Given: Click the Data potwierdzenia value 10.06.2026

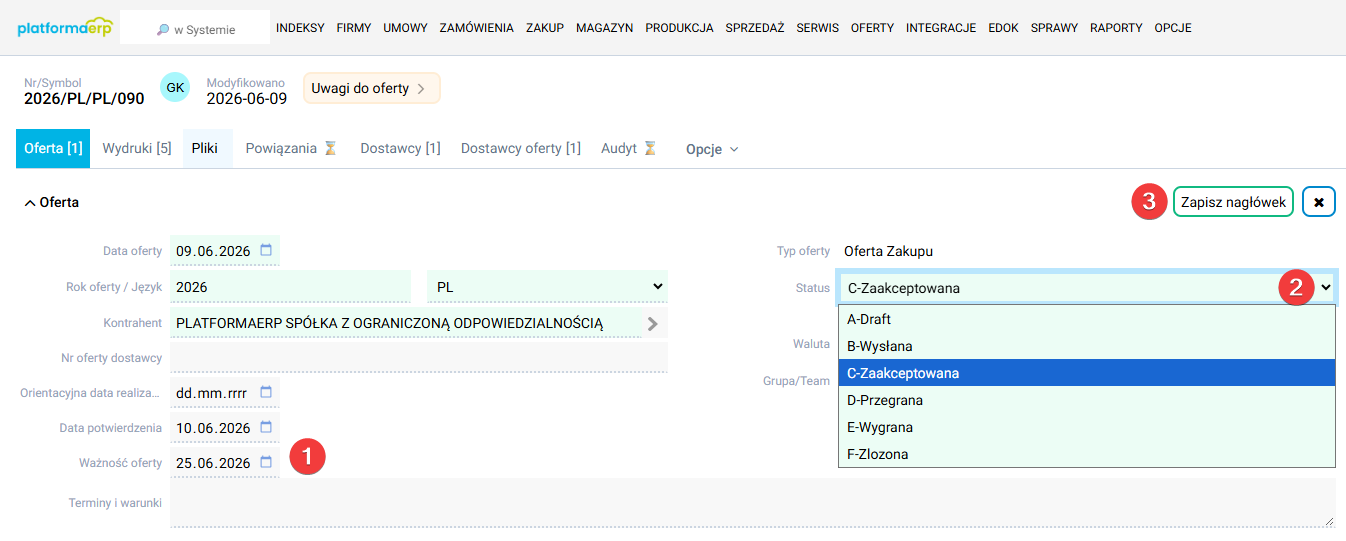Looking at the screenshot, I should [213, 428].
